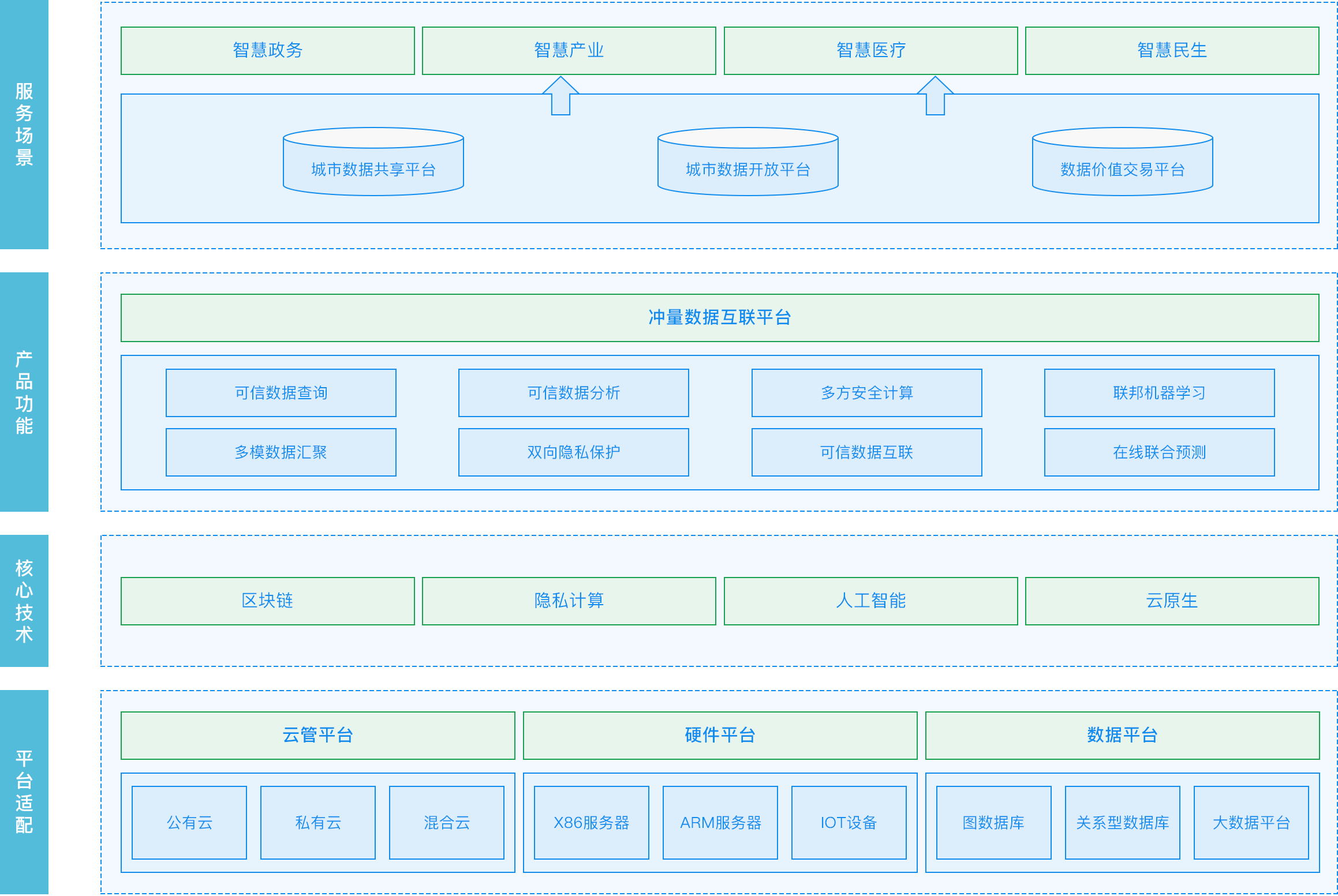This screenshot has width=1338, height=896.
Task: Select the 云原生 technology box
Action: [1172, 601]
